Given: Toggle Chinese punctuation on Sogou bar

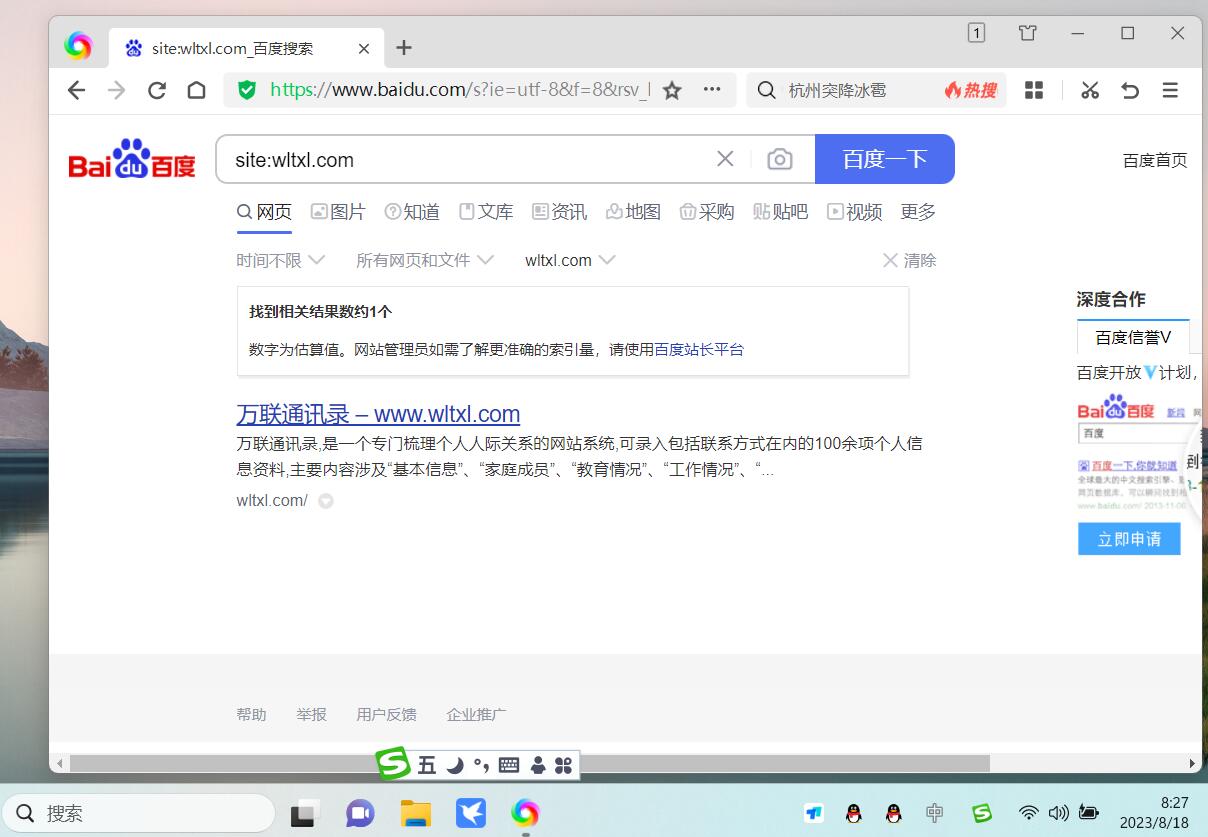Looking at the screenshot, I should pos(478,764).
